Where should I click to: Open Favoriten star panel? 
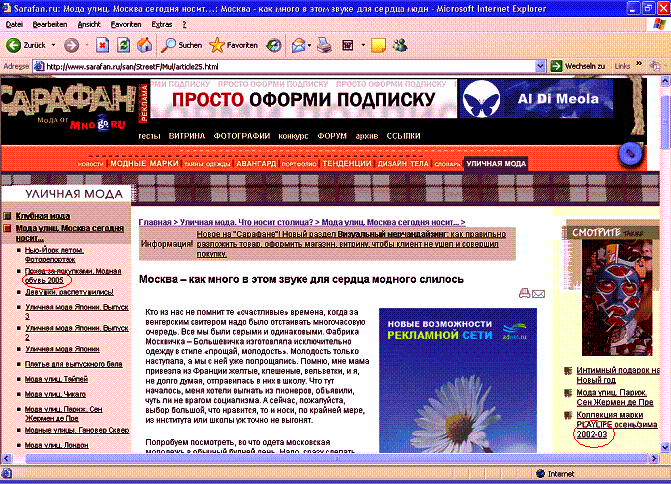pyautogui.click(x=234, y=45)
